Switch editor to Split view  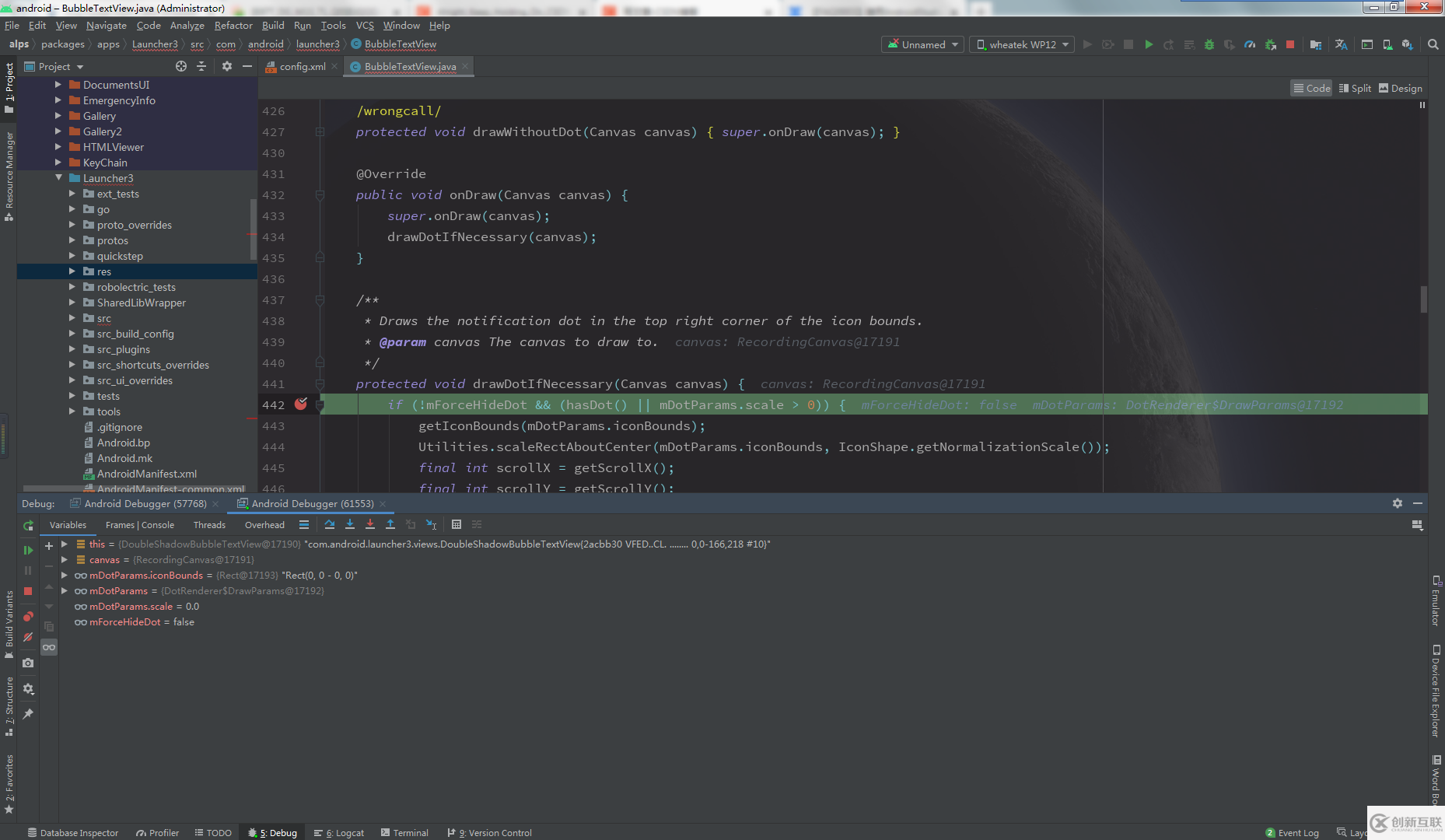click(1355, 89)
